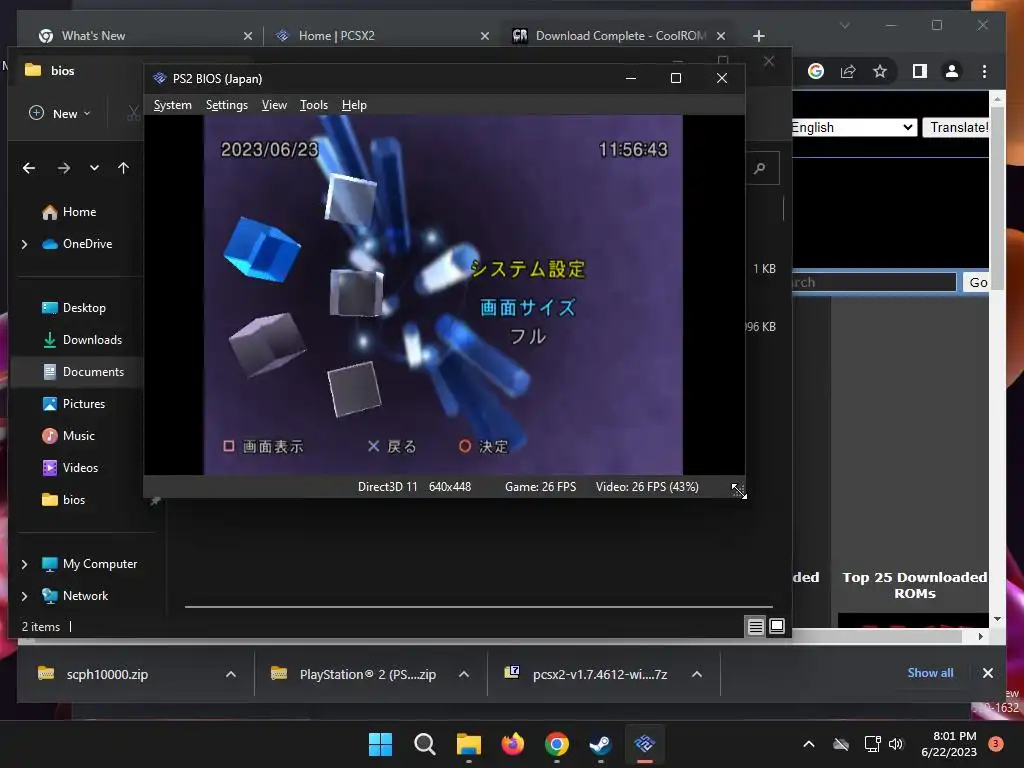Open Downloads in the sidebar
Screen dimensions: 1024x768
coord(82,340)
